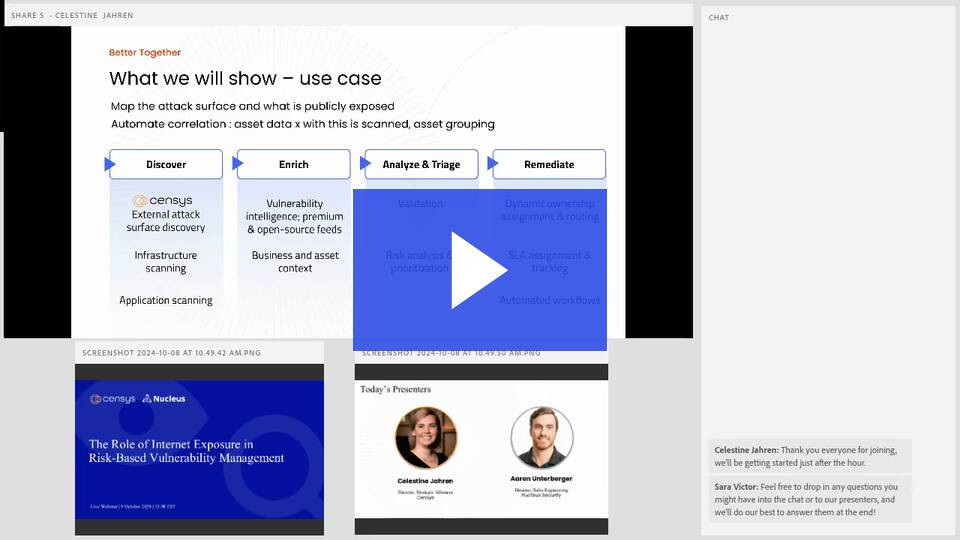This screenshot has width=960, height=540.
Task: Click the 'Today's Presenters' heading
Action: (x=396, y=389)
